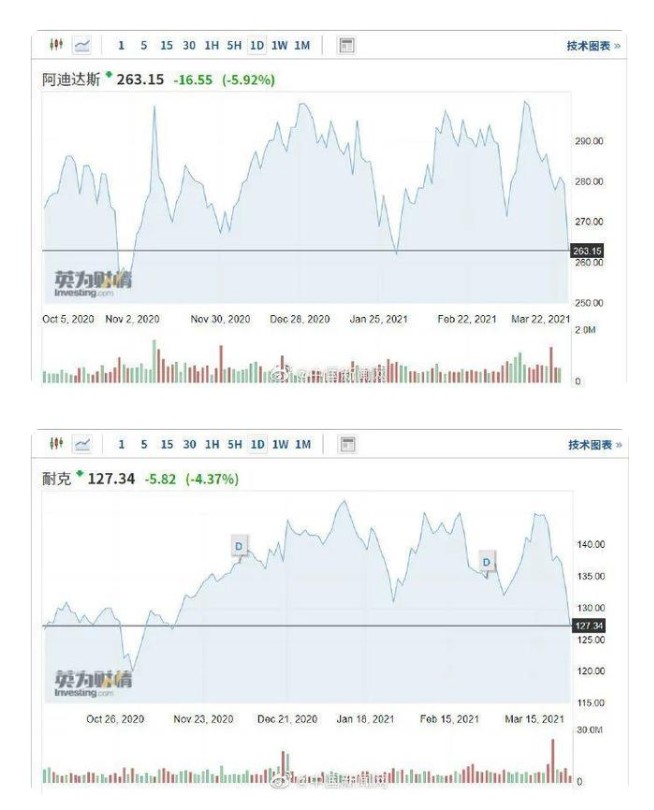Open 技术图表 link above Adidas chart
The image size is (654, 810).
pos(593,45)
